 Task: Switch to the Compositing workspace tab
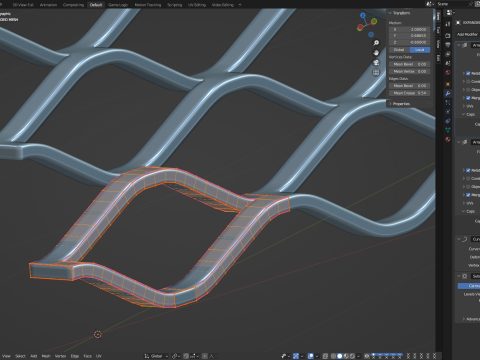point(73,5)
